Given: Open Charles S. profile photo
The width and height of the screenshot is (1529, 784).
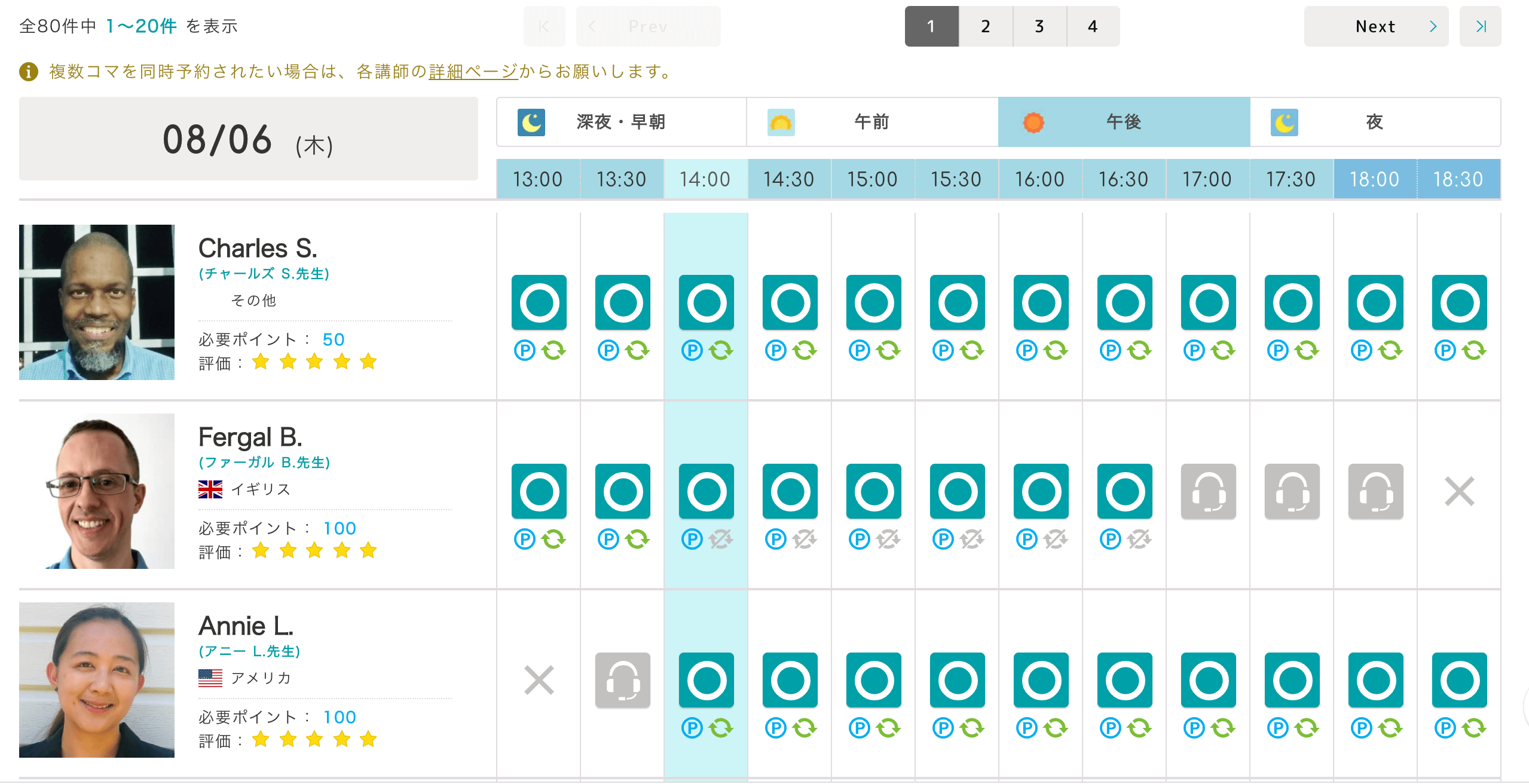Looking at the screenshot, I should coord(97,302).
